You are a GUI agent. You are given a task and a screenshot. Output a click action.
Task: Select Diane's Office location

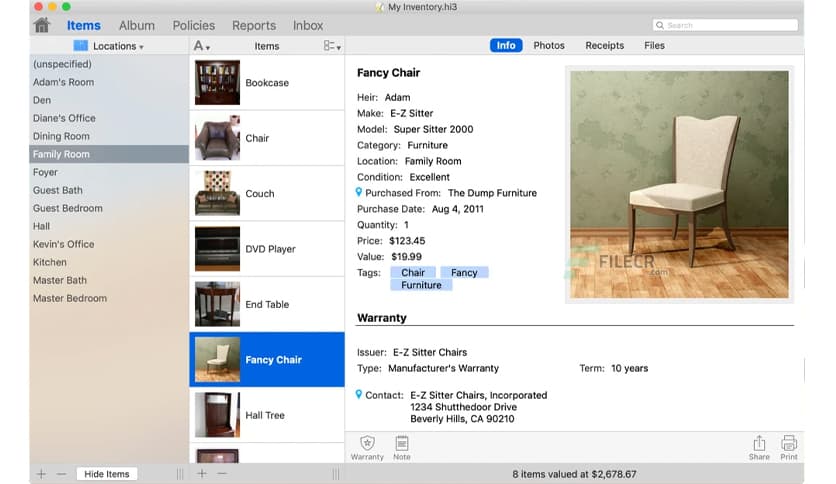pos(109,118)
